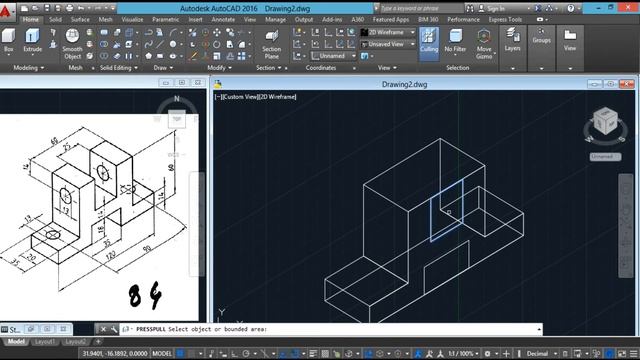Click the command line input field

pos(331,329)
